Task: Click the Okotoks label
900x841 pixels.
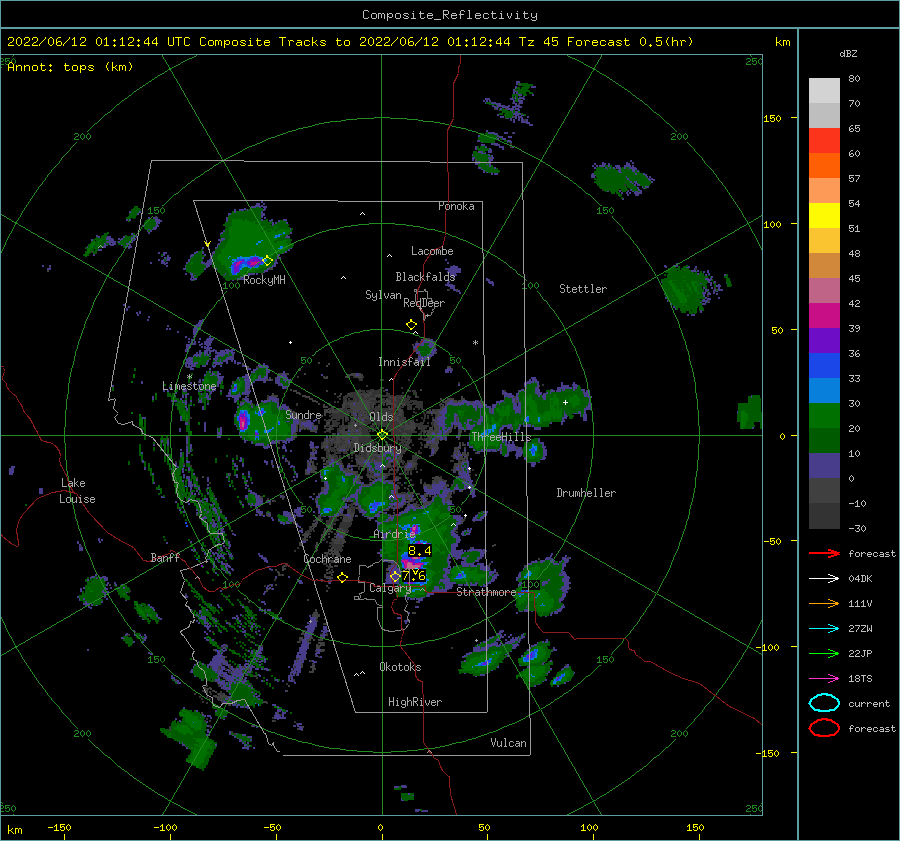Action: [x=400, y=667]
